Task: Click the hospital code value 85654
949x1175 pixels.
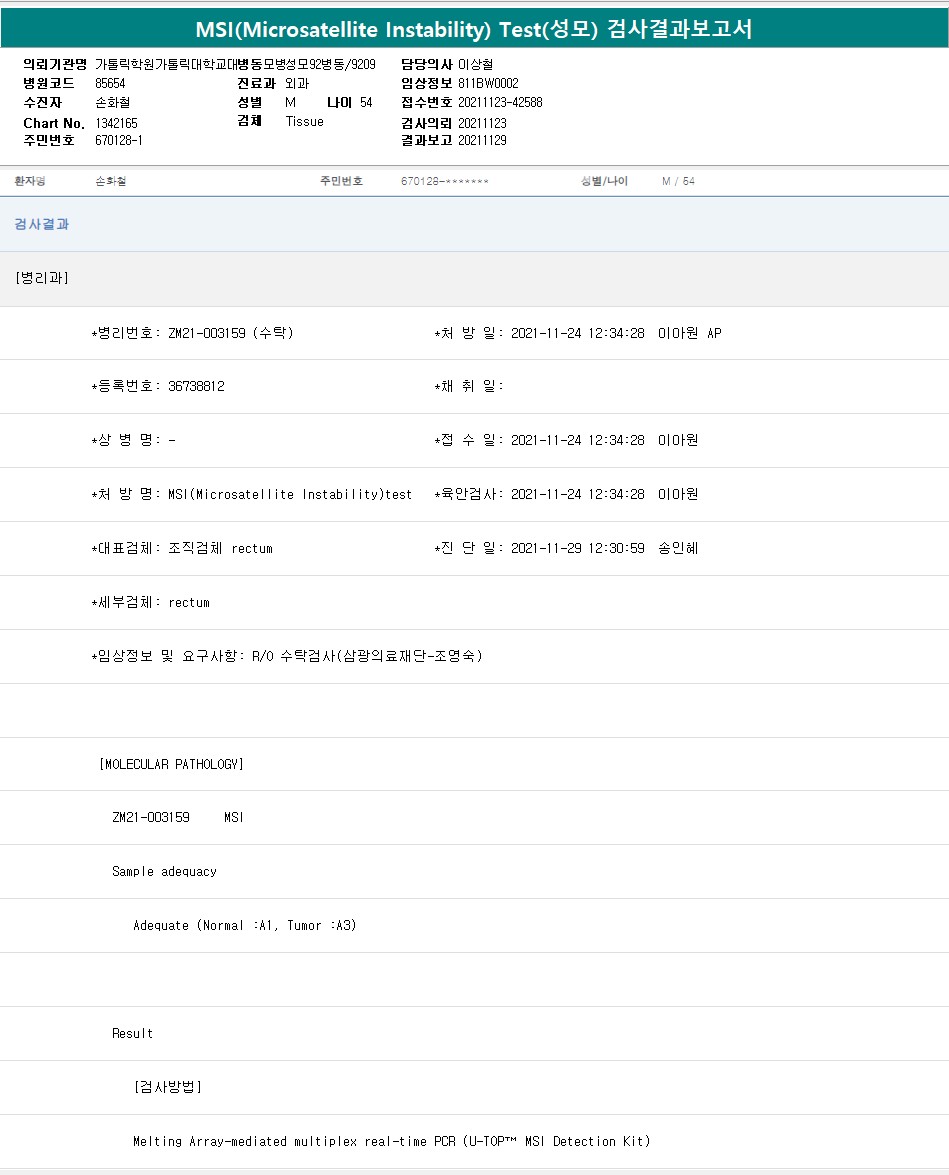Action: point(110,83)
